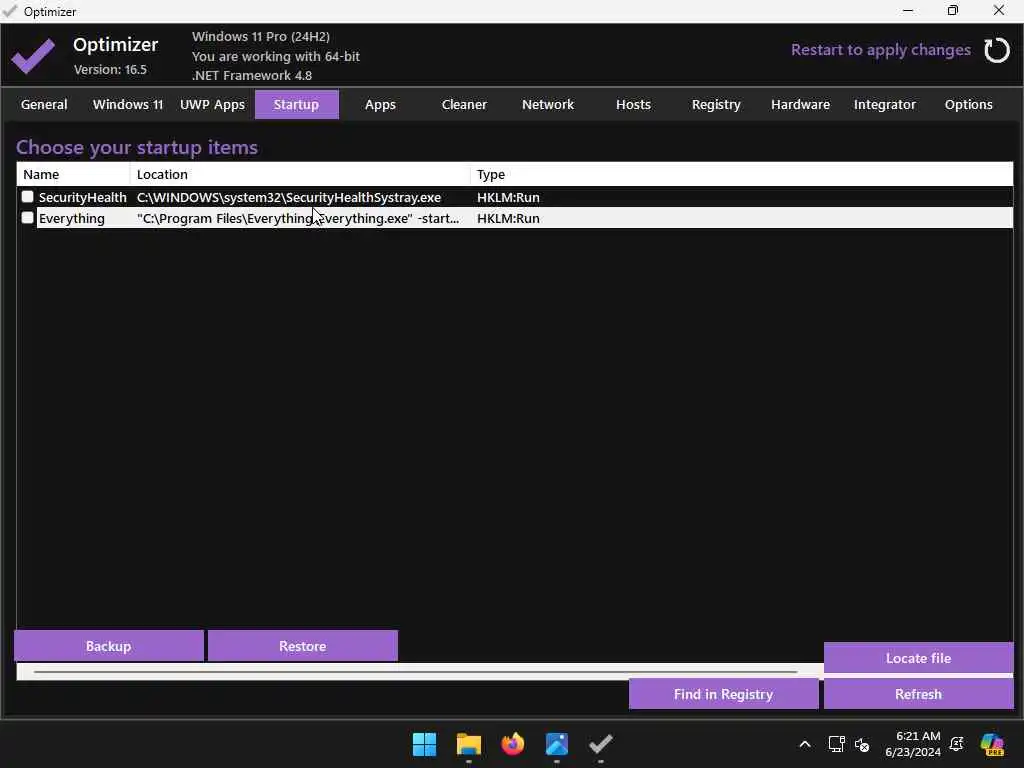Launch Firefox from the taskbar
The height and width of the screenshot is (768, 1024).
pyautogui.click(x=513, y=744)
